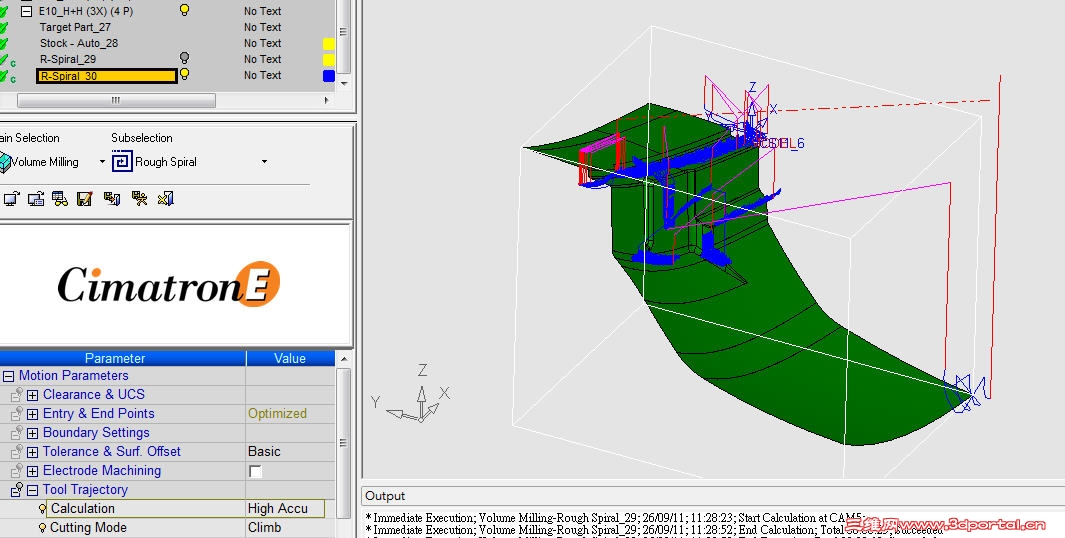Screen dimensions: 1065x538
Task: Toggle the grey lightbulb for R-Spiral_29
Action: click(x=184, y=58)
